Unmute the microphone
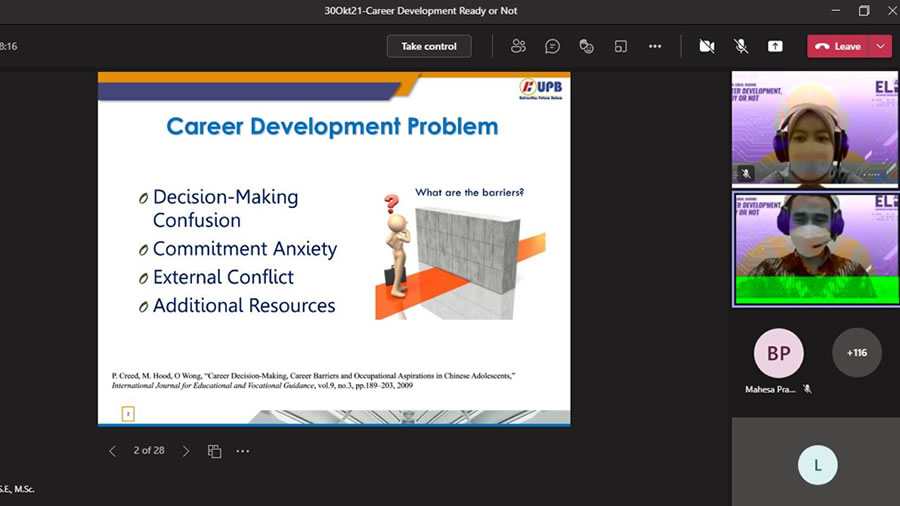Image resolution: width=900 pixels, height=506 pixels. (x=741, y=46)
